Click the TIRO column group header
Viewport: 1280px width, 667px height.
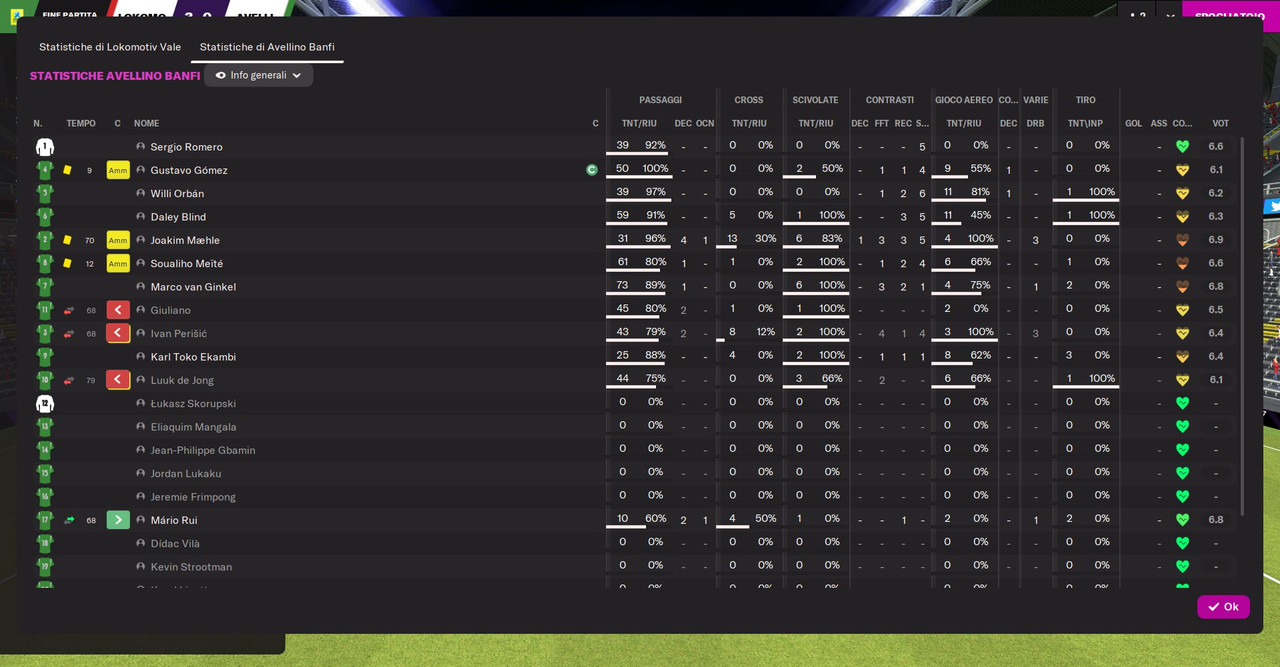(x=1085, y=100)
